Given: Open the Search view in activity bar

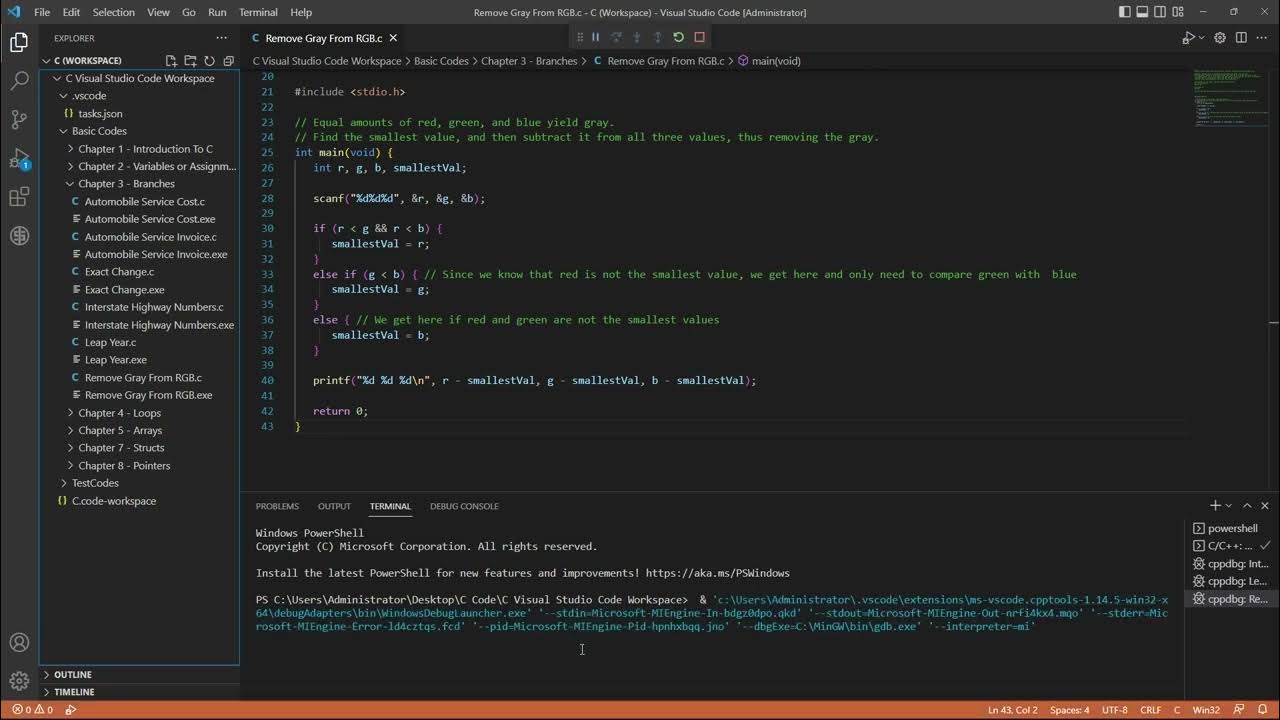Looking at the screenshot, I should point(19,81).
